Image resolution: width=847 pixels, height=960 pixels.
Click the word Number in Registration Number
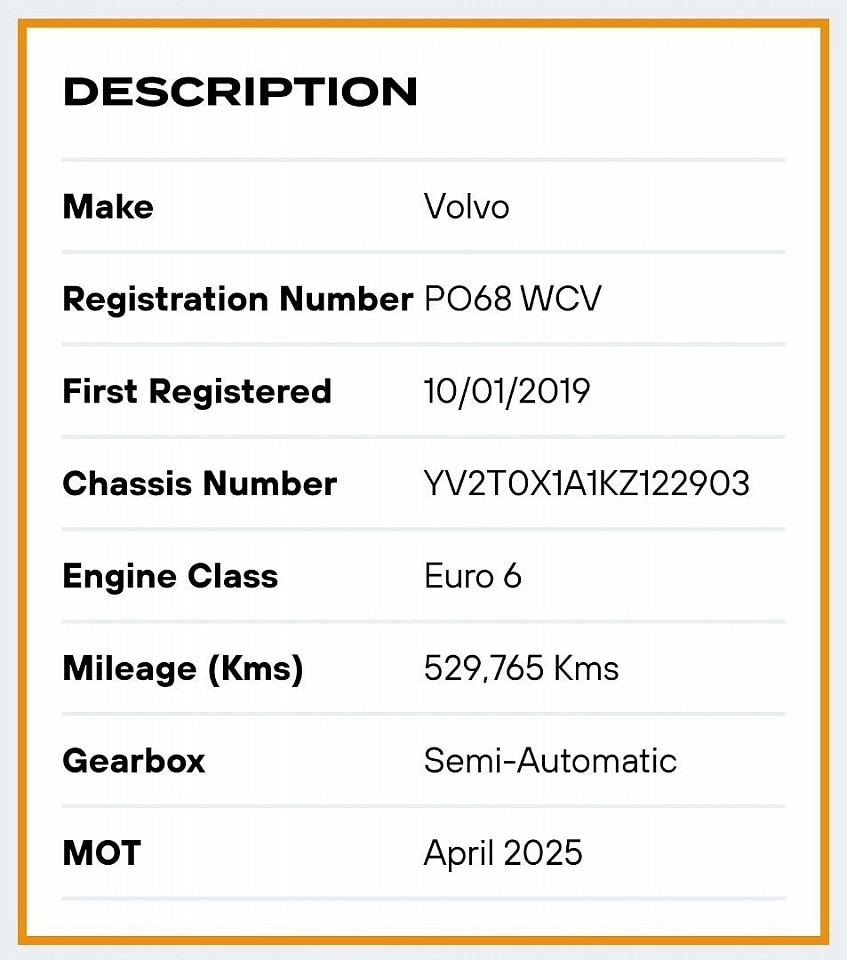tap(345, 299)
